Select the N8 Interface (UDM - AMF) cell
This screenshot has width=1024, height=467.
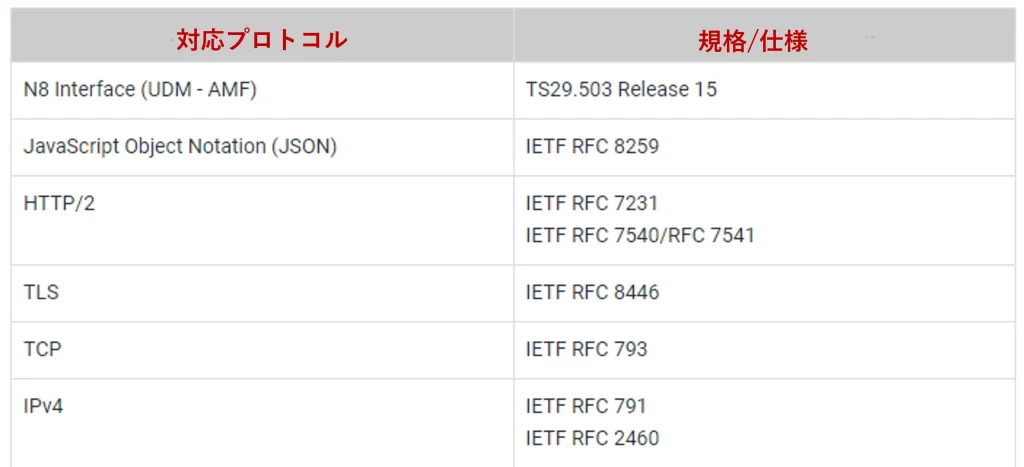[x=262, y=90]
